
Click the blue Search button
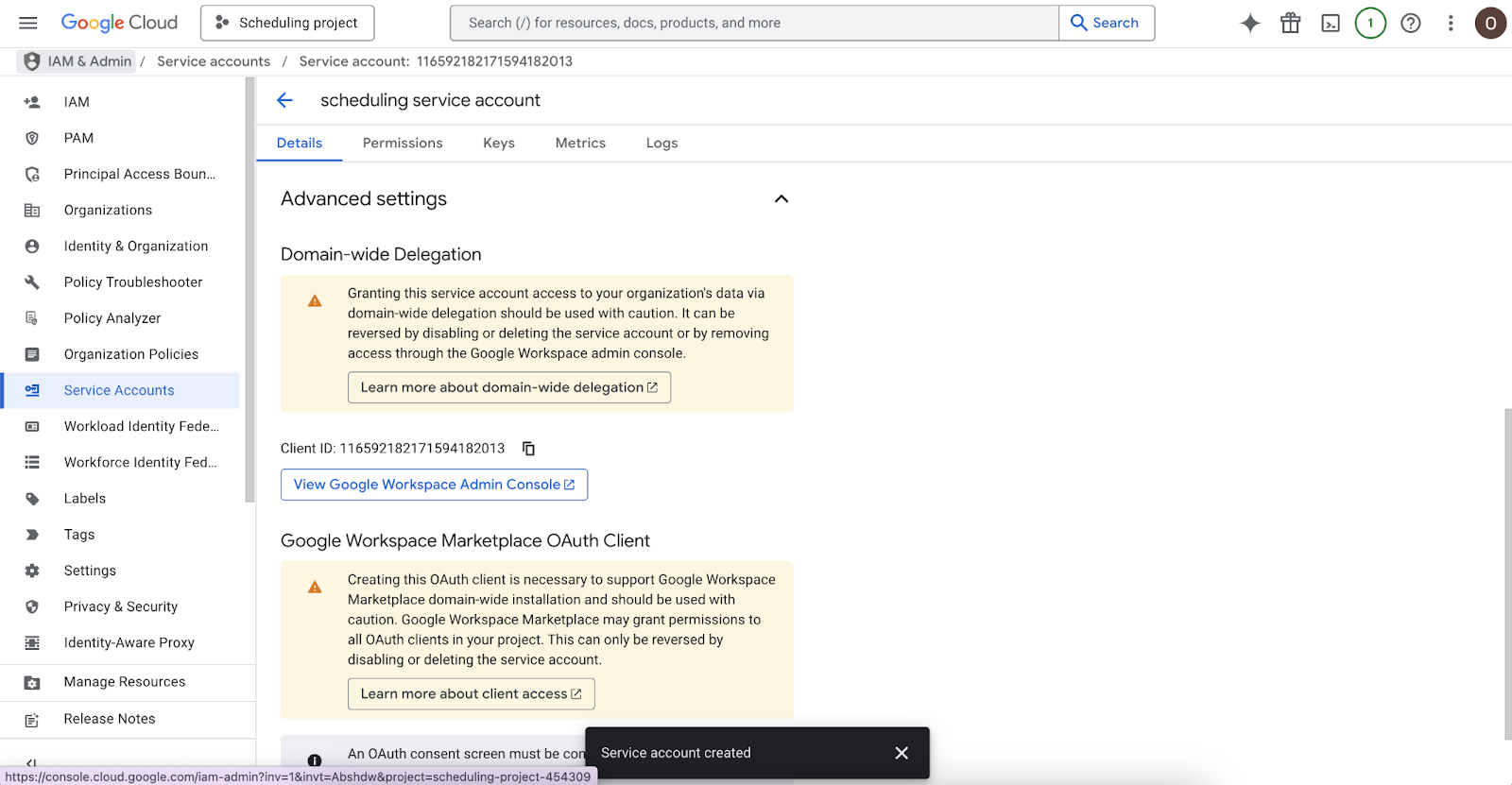point(1107,23)
